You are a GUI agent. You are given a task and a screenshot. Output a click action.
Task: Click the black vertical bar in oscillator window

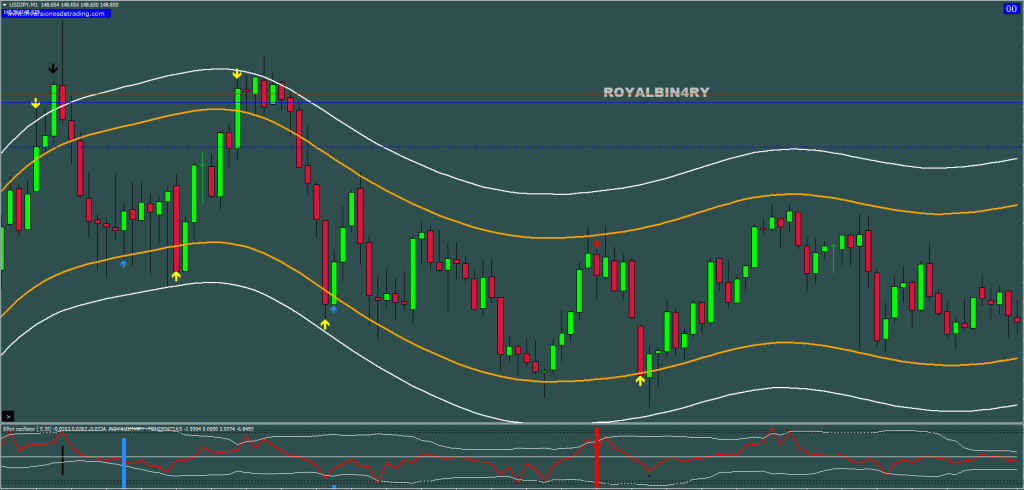coord(63,460)
